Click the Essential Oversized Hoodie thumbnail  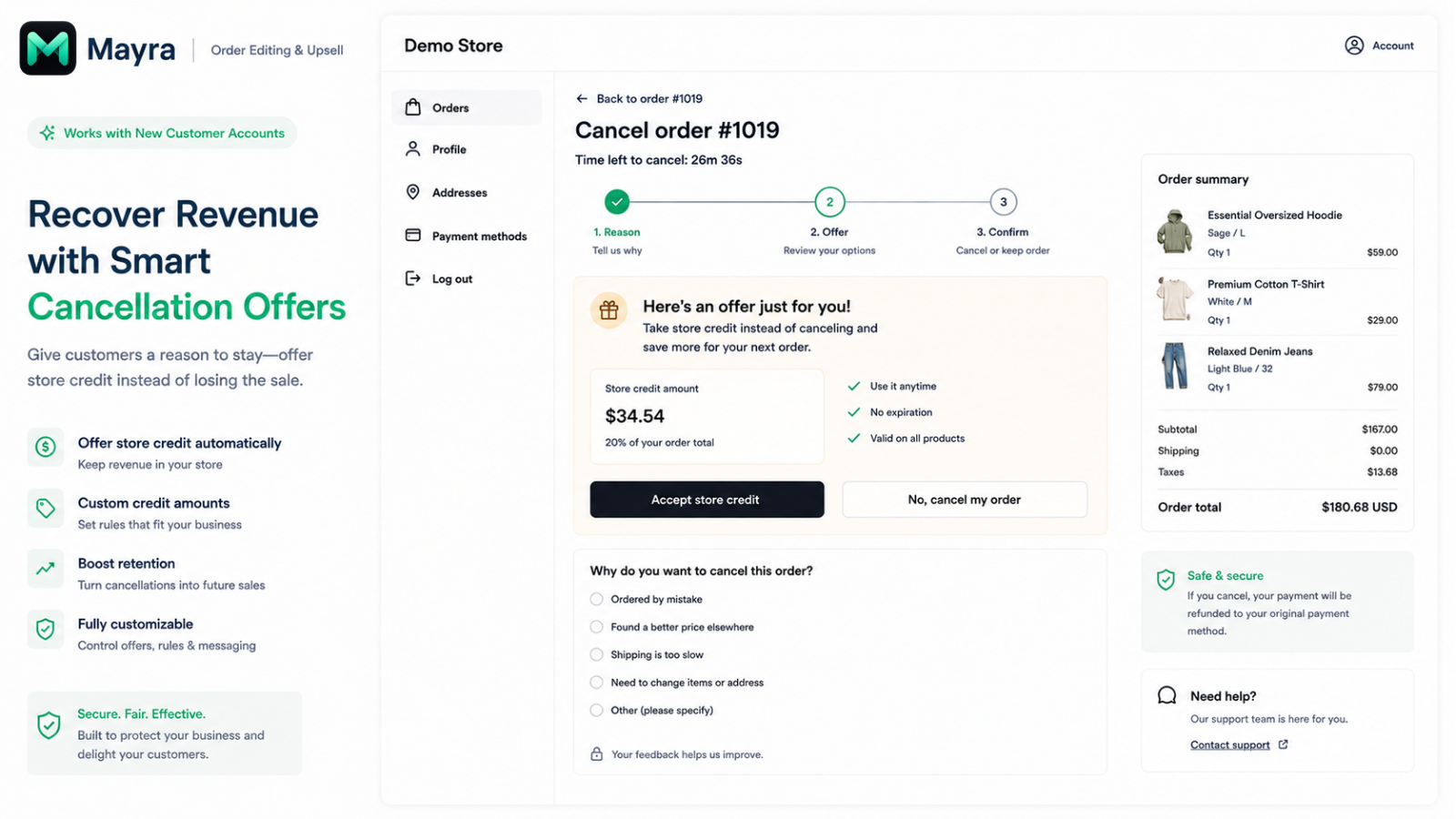pos(1174,232)
